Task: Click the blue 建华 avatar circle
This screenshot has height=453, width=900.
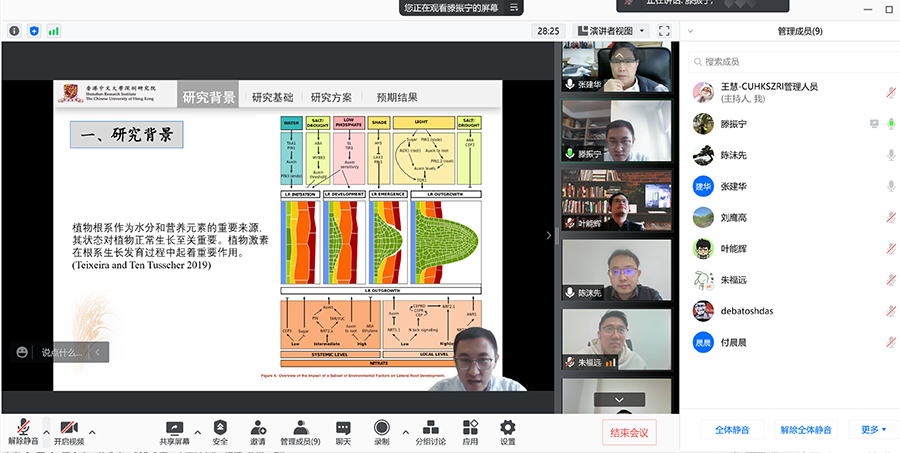Action: [703, 186]
